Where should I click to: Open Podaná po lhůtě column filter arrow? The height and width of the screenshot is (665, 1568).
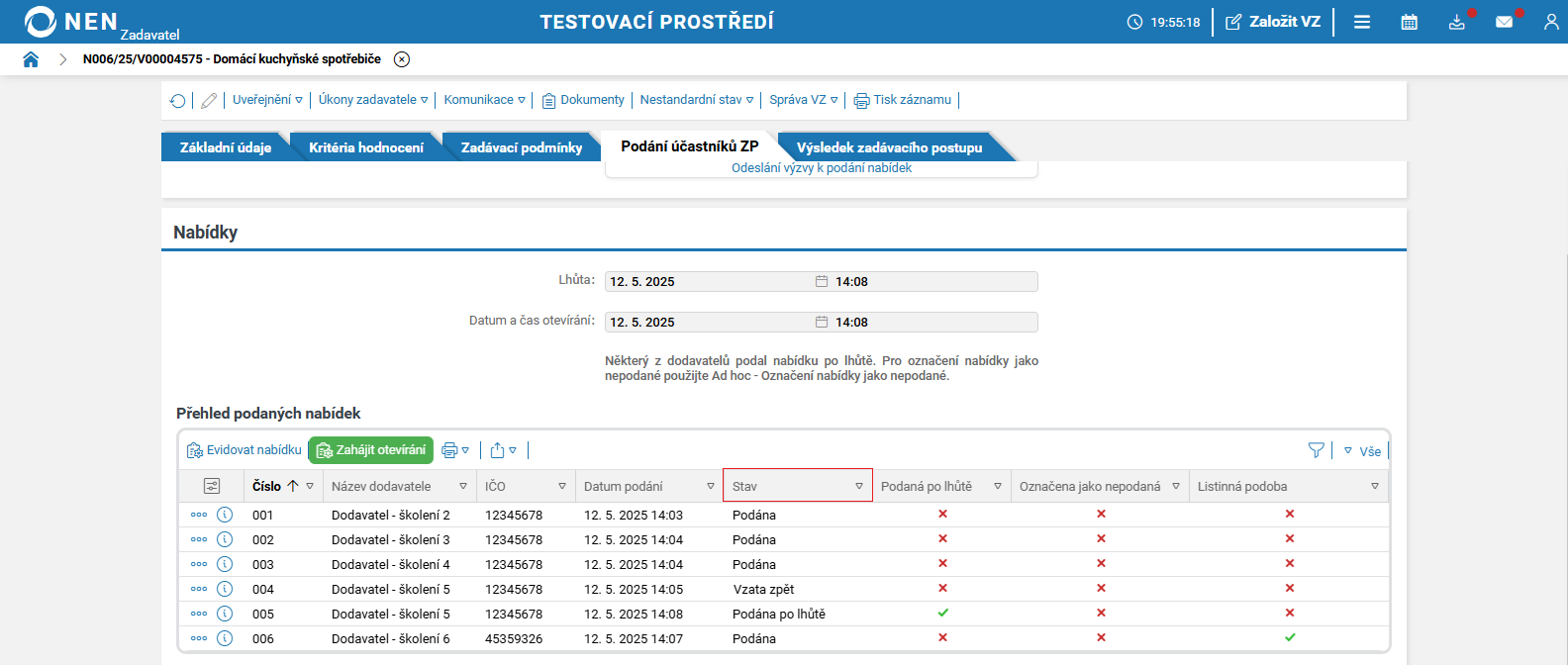click(x=998, y=486)
